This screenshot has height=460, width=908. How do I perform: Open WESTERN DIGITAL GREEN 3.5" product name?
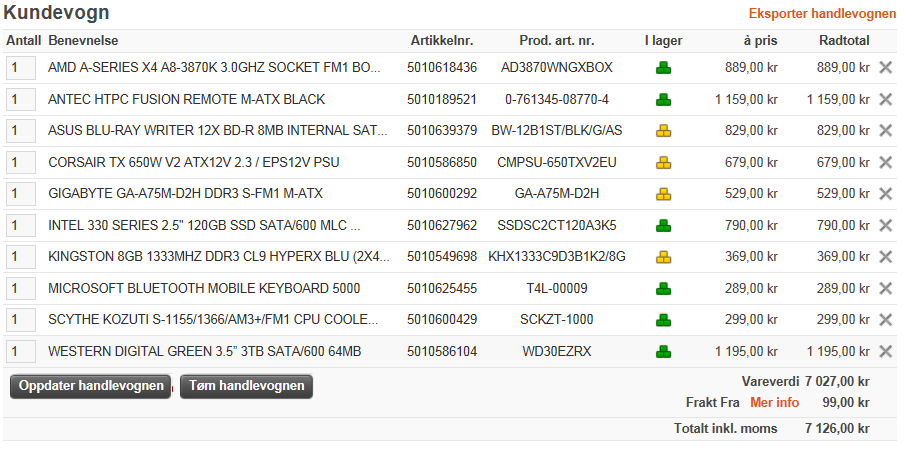tap(204, 351)
